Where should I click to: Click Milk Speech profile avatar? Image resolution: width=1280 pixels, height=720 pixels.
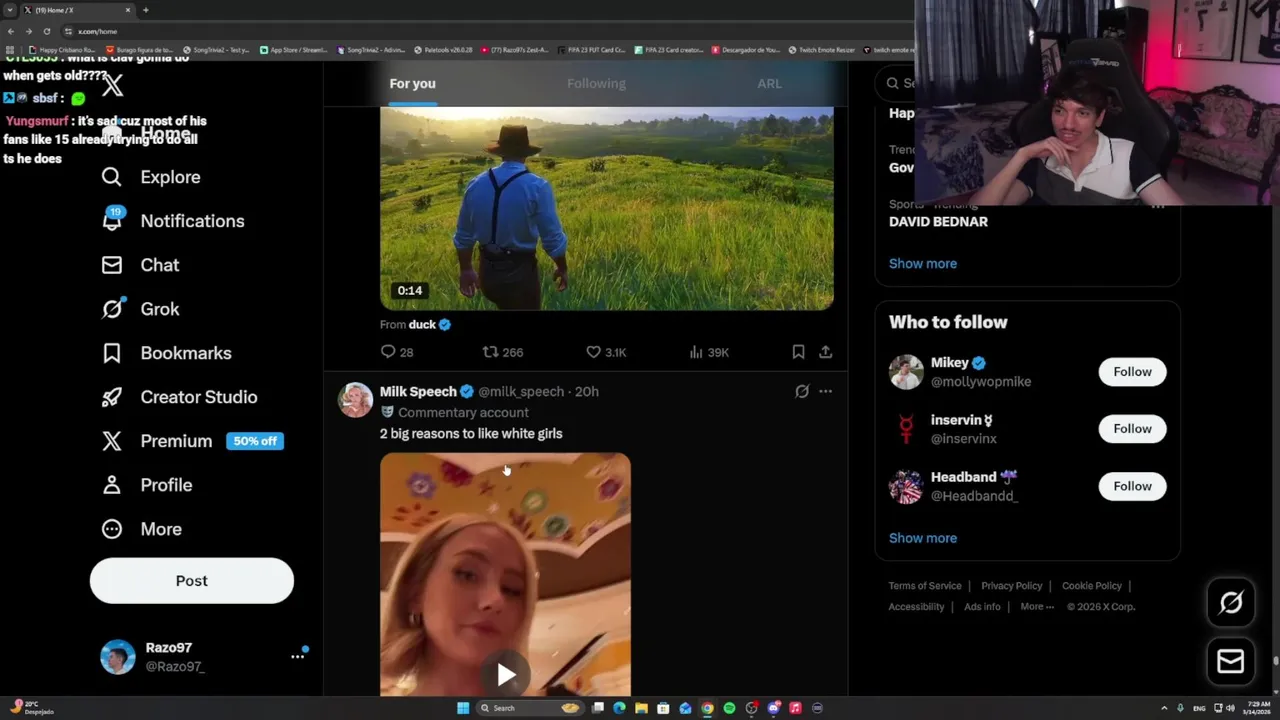(x=355, y=400)
